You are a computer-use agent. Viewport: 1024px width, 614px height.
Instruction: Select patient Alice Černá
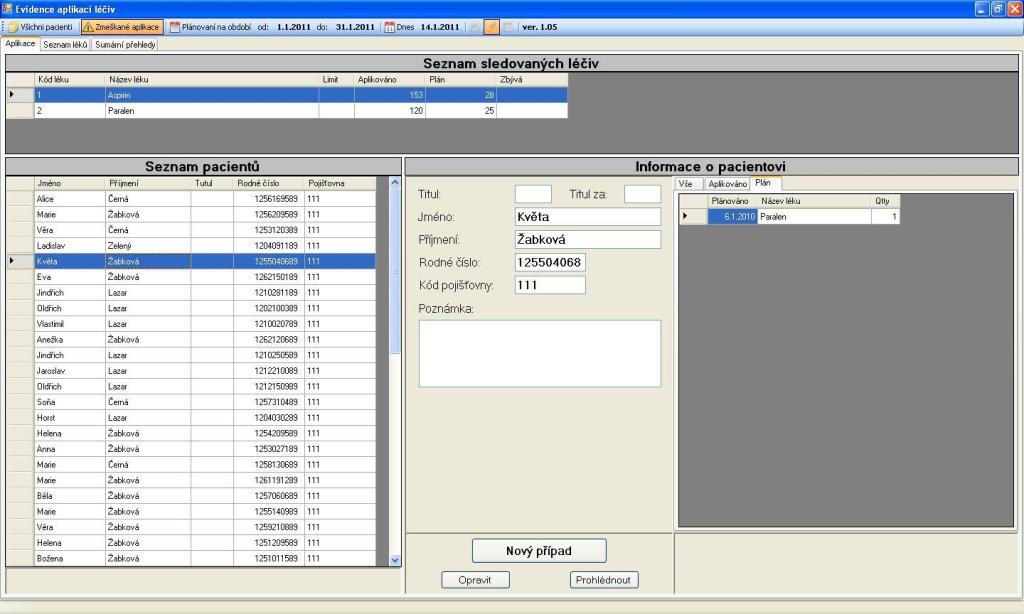pyautogui.click(x=191, y=199)
